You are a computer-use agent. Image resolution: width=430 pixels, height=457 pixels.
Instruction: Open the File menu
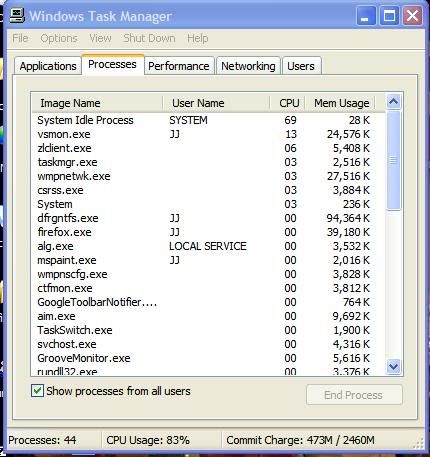pyautogui.click(x=20, y=38)
